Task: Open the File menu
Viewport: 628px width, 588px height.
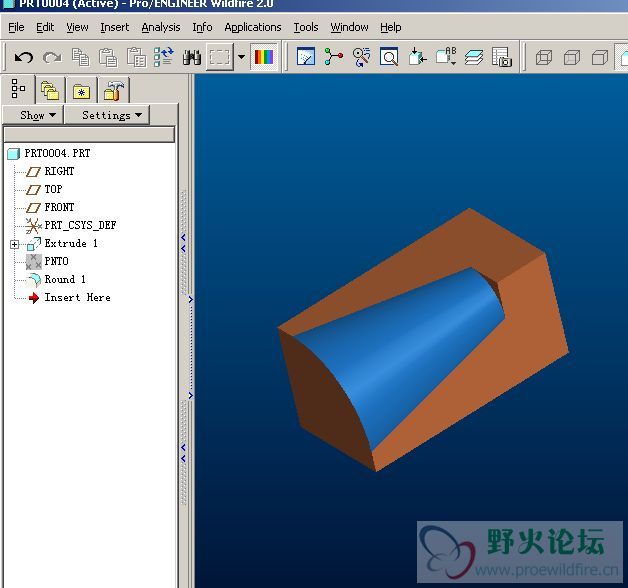Action: [x=16, y=27]
